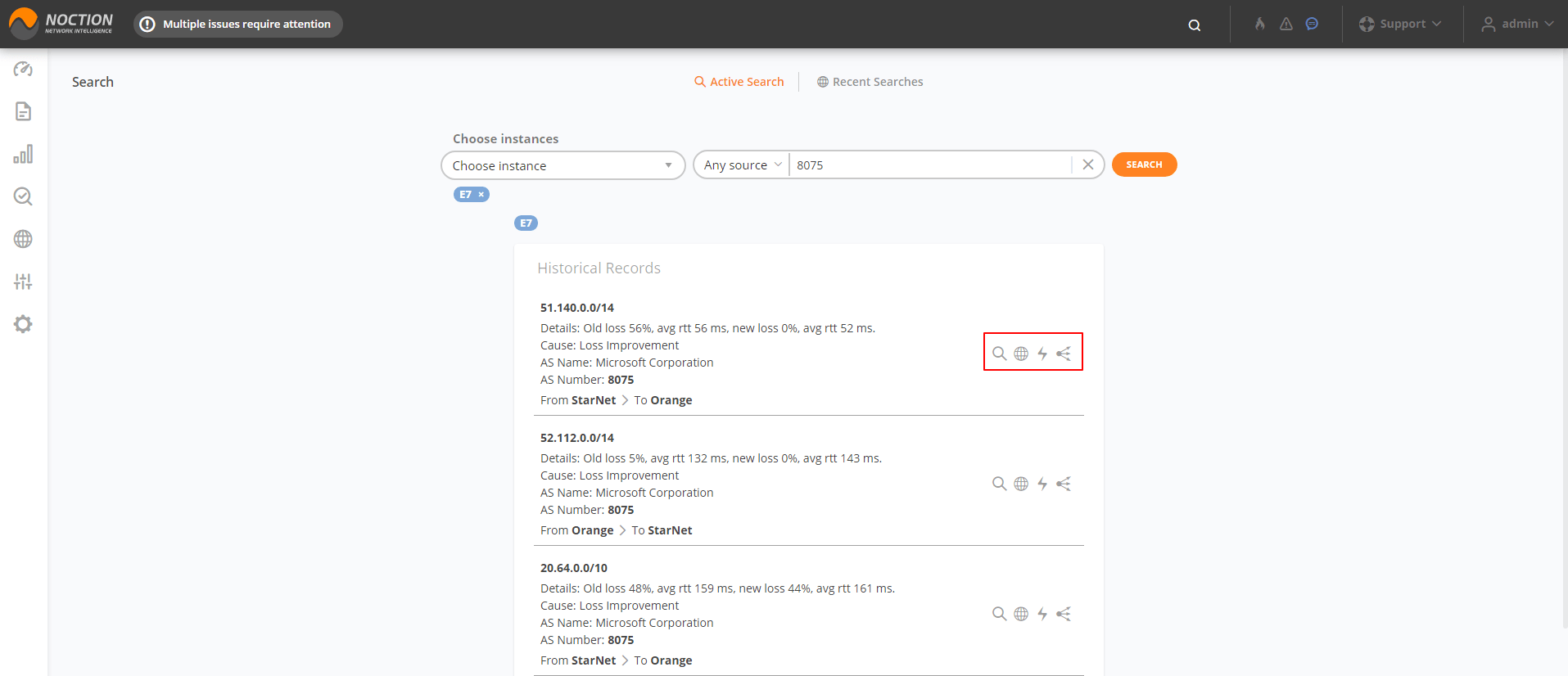Click the globe icon for 52.112.0.0/14 record
The image size is (1568, 676).
coord(1021,484)
